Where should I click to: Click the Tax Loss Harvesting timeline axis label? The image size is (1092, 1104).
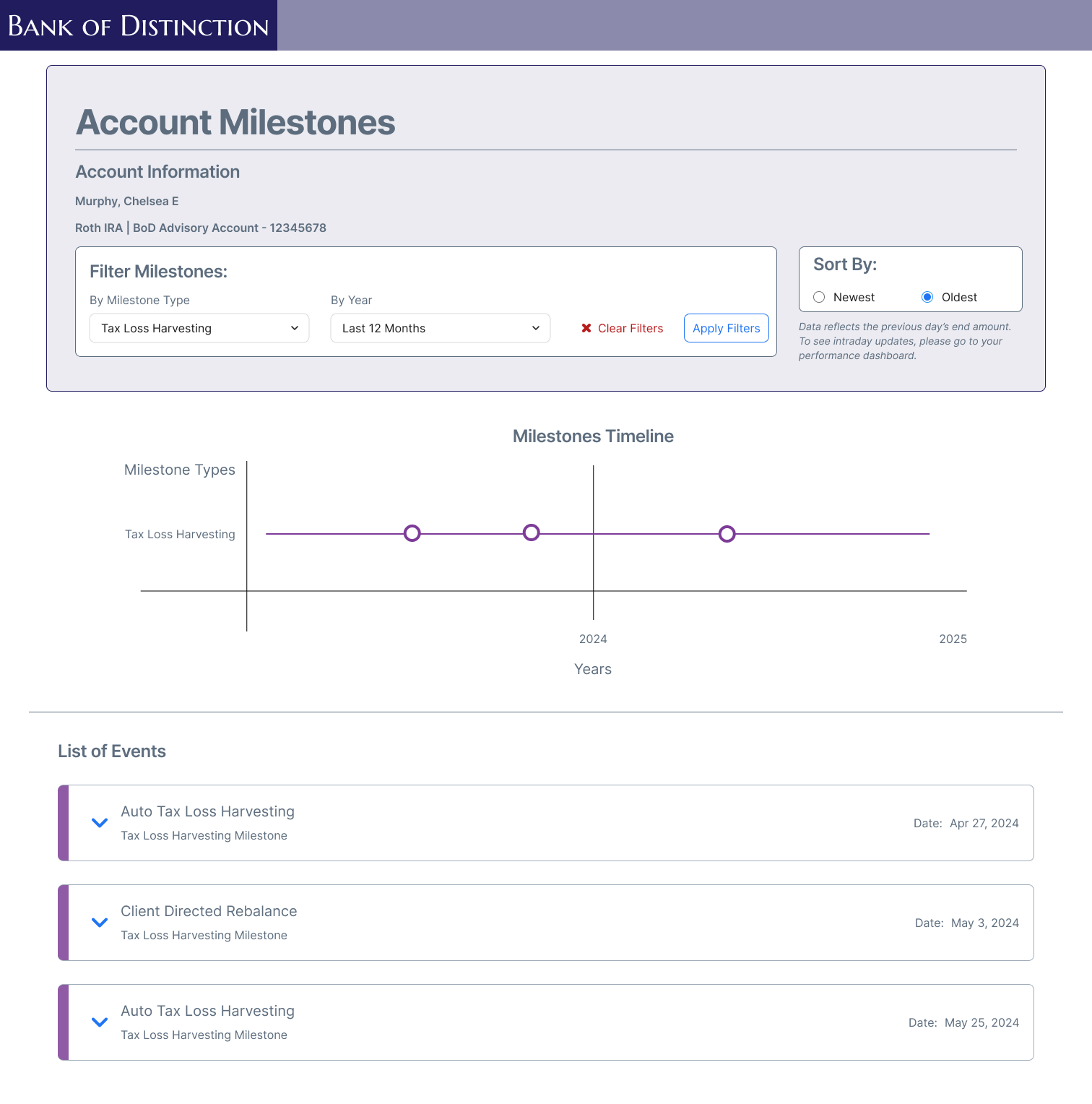pyautogui.click(x=180, y=534)
